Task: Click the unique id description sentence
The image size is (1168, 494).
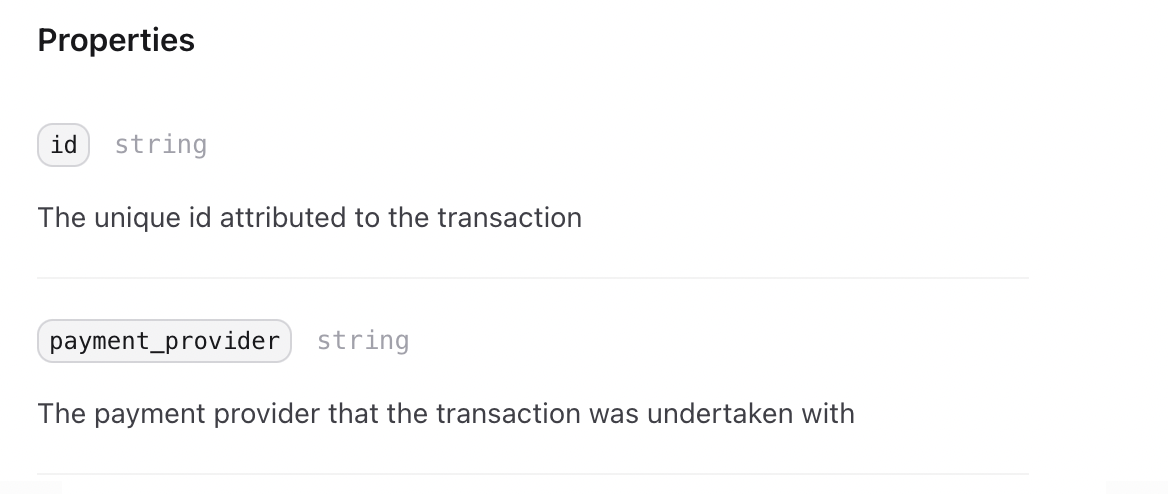Action: [309, 218]
